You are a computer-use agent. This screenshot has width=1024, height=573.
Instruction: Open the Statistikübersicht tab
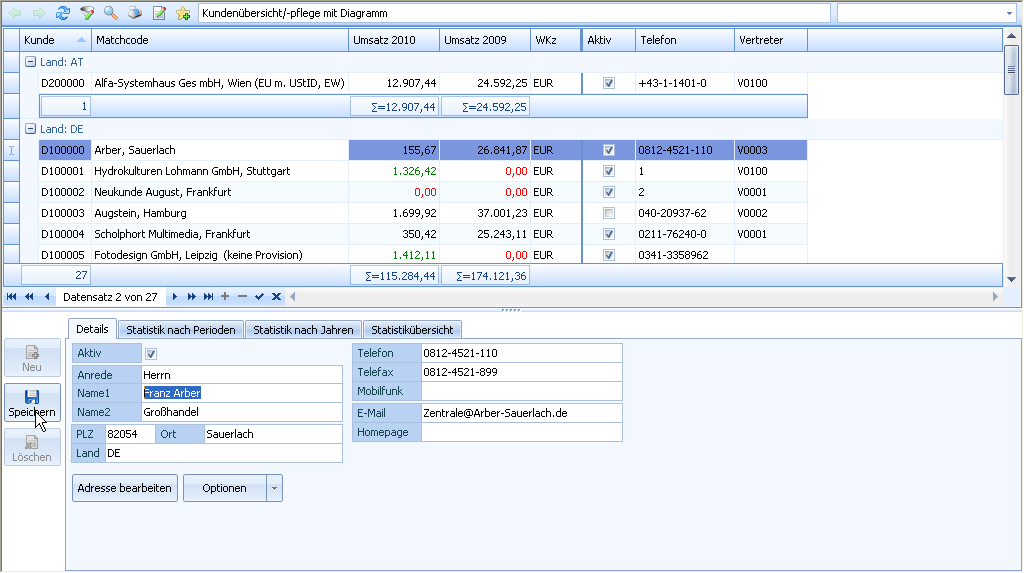pos(412,330)
